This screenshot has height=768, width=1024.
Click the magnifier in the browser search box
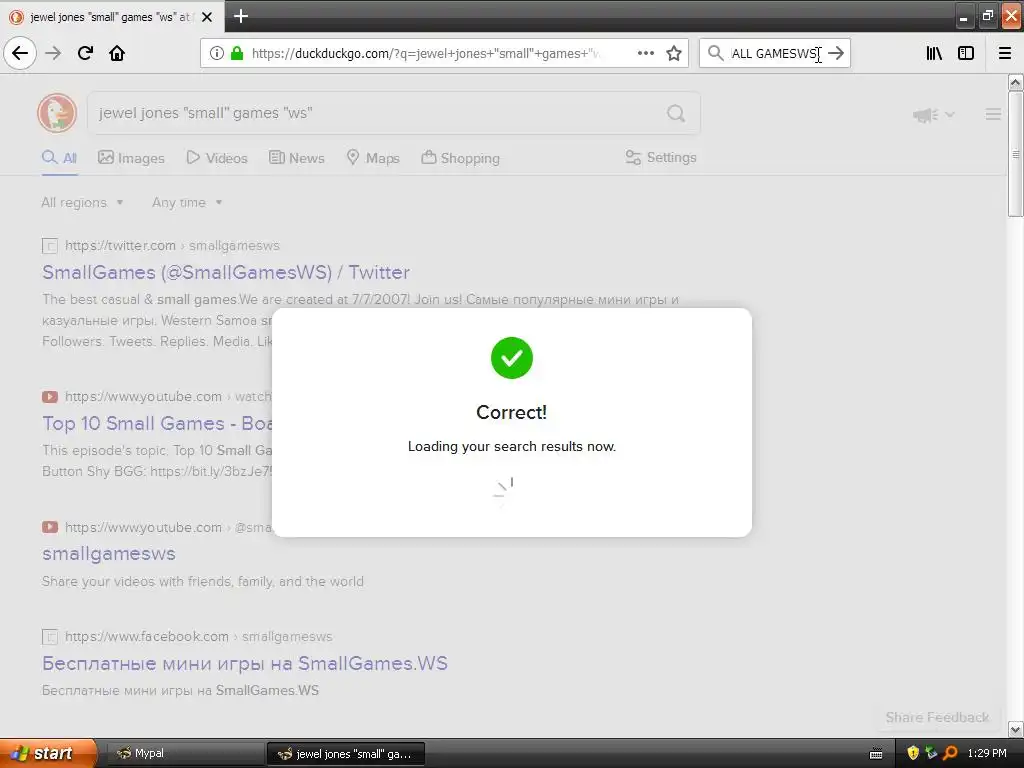pyautogui.click(x=716, y=53)
